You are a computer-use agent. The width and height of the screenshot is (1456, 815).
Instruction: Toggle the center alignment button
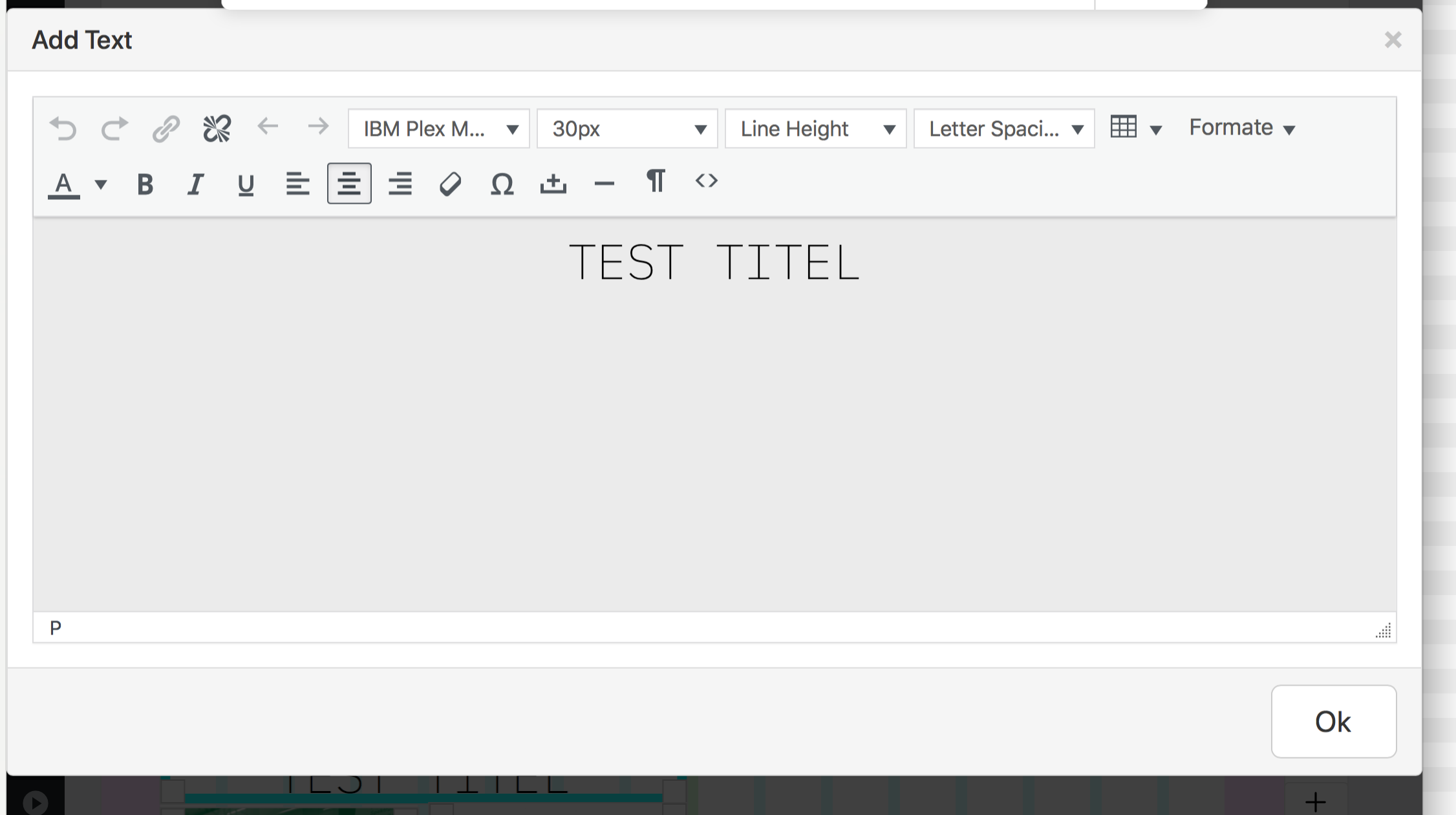click(x=349, y=184)
